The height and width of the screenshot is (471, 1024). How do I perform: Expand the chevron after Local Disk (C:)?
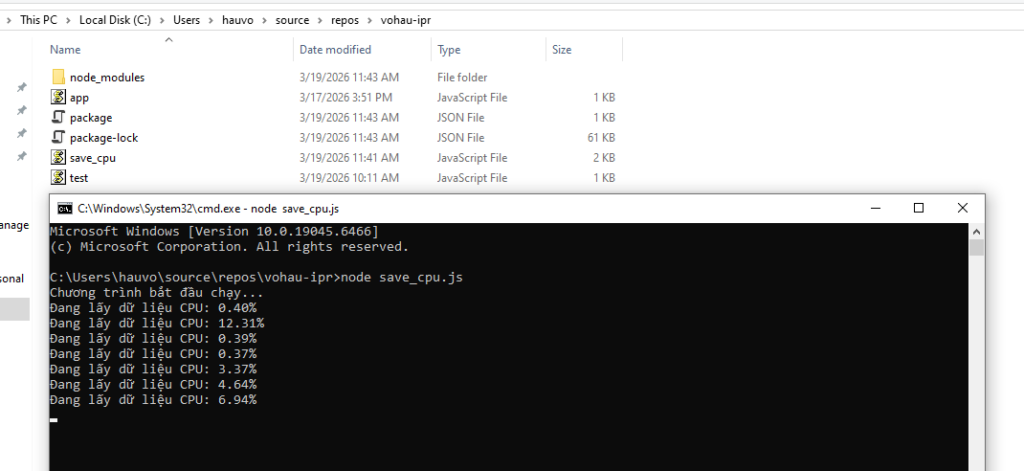tap(162, 20)
